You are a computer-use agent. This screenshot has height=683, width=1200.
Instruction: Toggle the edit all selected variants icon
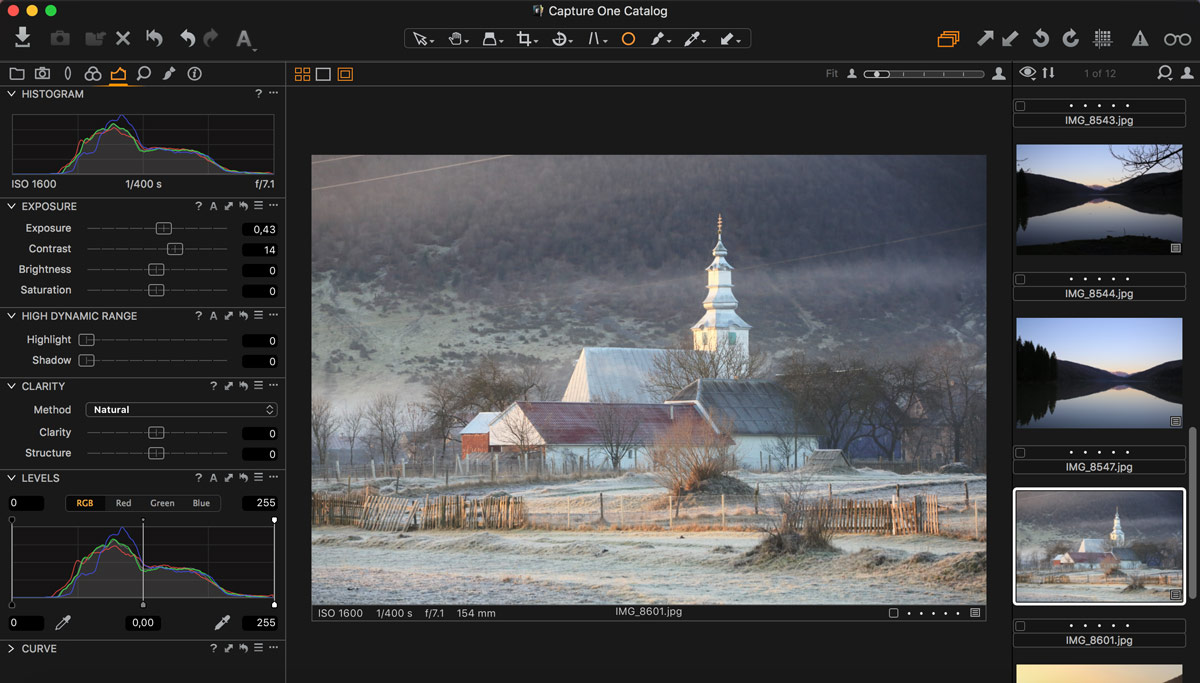pyautogui.click(x=948, y=39)
